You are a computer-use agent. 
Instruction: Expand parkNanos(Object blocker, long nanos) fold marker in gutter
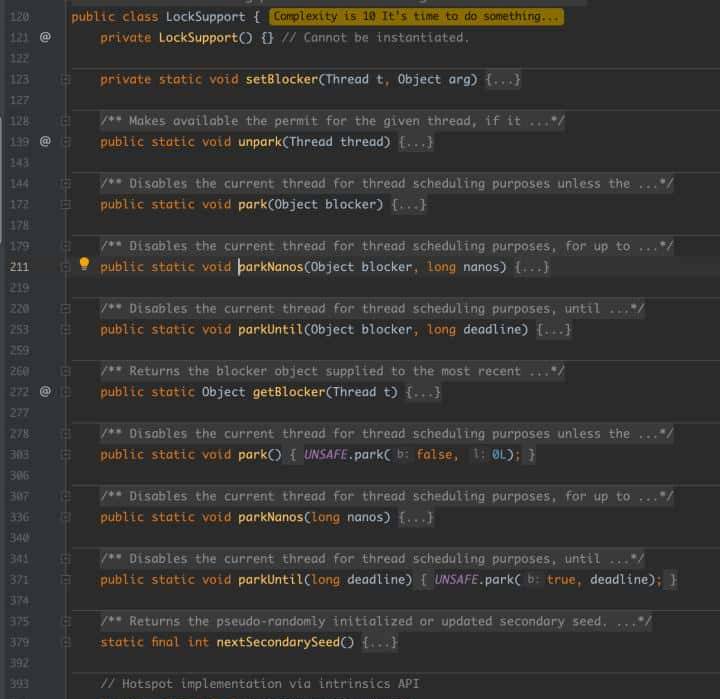[x=66, y=267]
